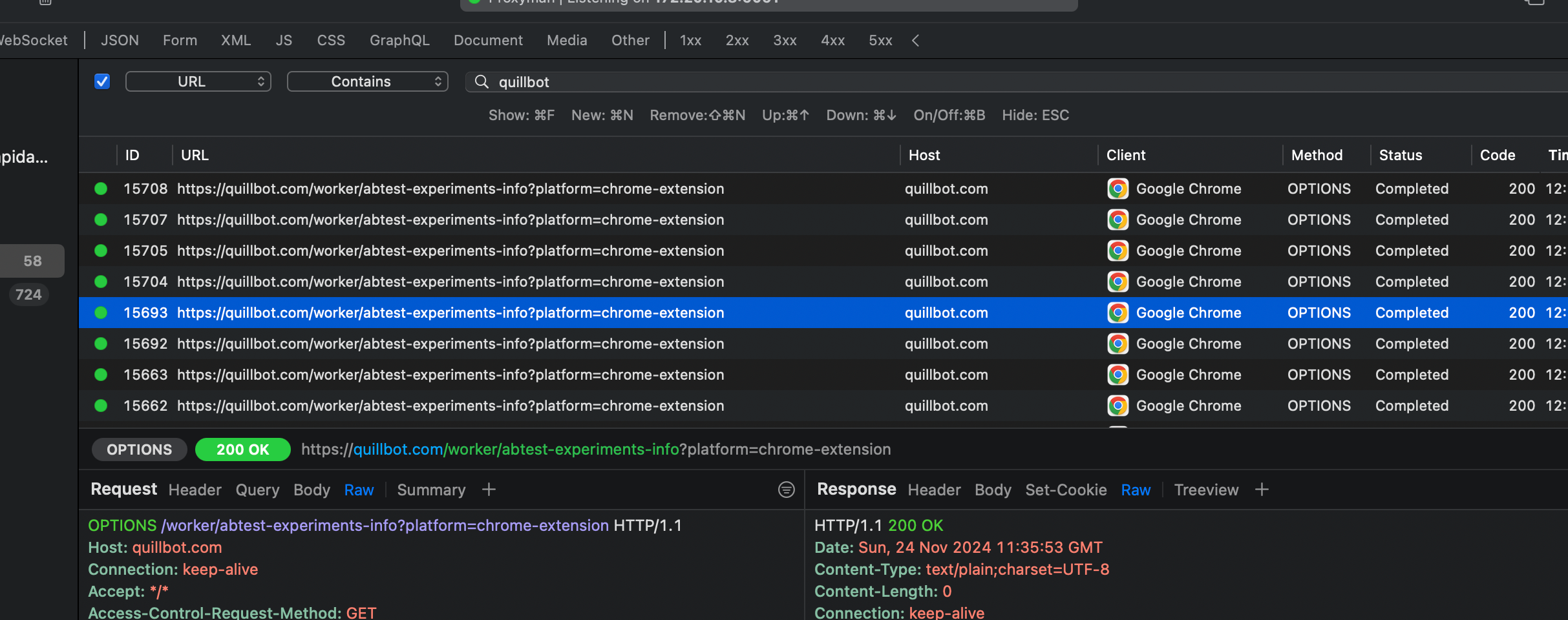Show only 2xx status responses
This screenshot has height=620, width=1568.
pyautogui.click(x=737, y=40)
